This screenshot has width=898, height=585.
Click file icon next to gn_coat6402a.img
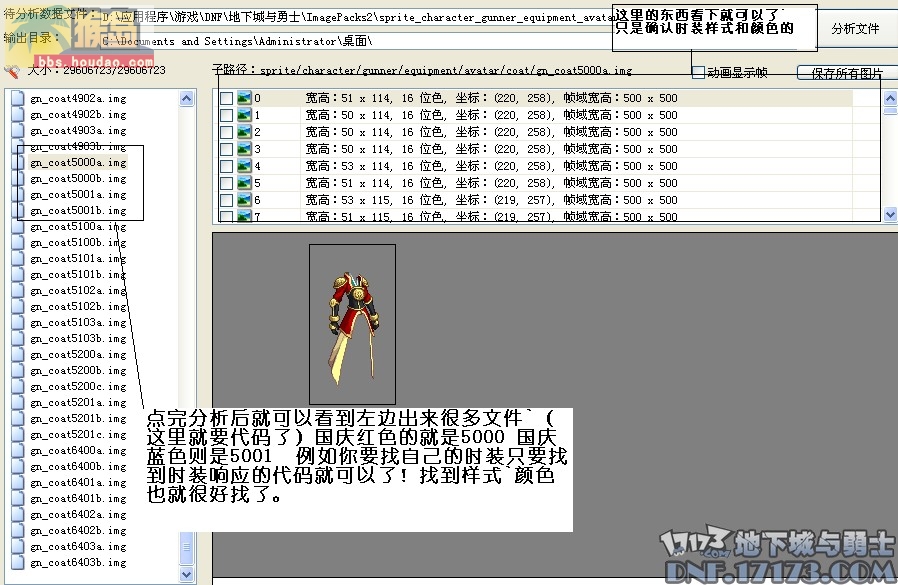(x=18, y=515)
